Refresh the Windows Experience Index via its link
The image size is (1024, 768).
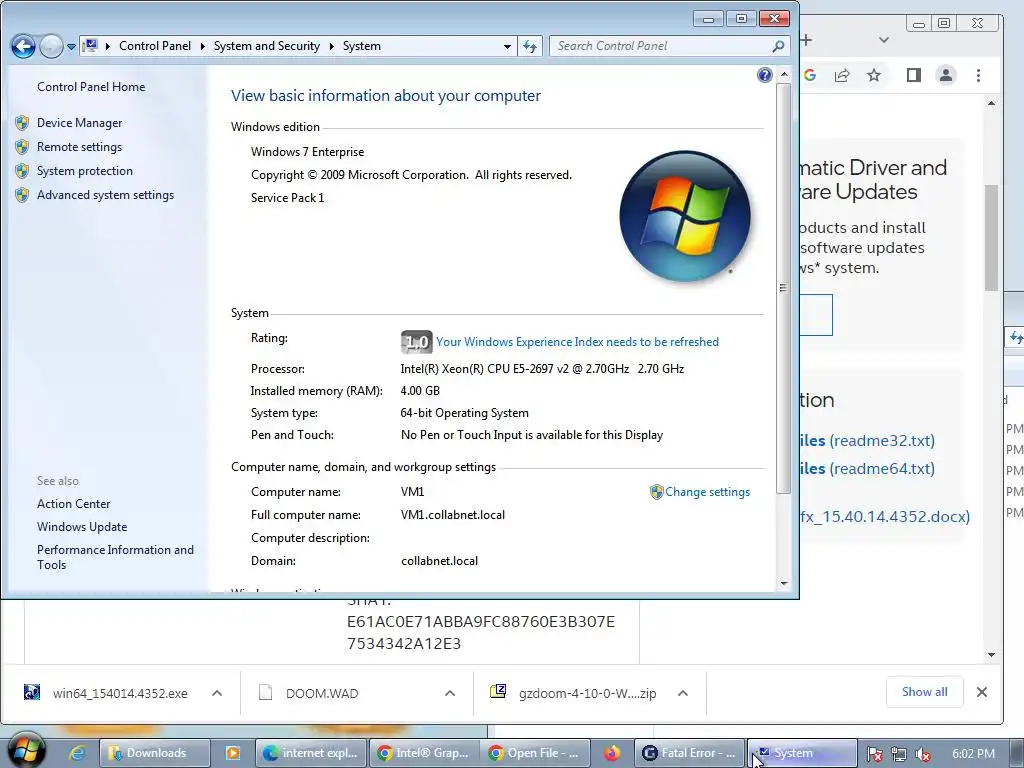pyautogui.click(x=577, y=342)
